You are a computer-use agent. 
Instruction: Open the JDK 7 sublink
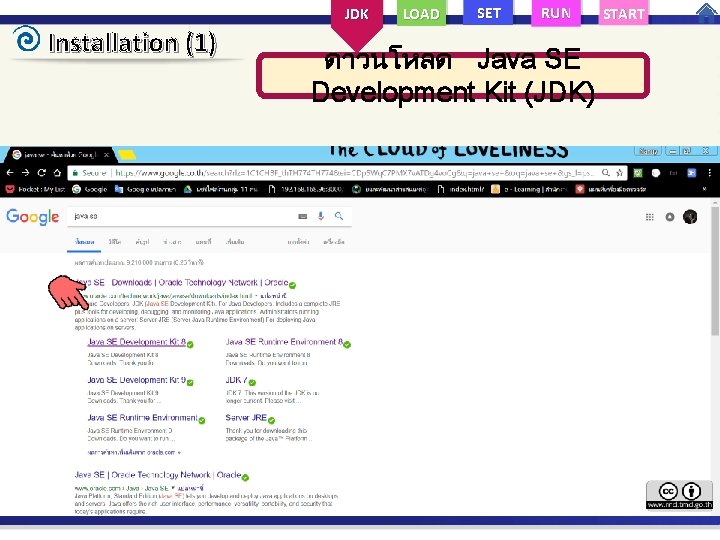(236, 380)
